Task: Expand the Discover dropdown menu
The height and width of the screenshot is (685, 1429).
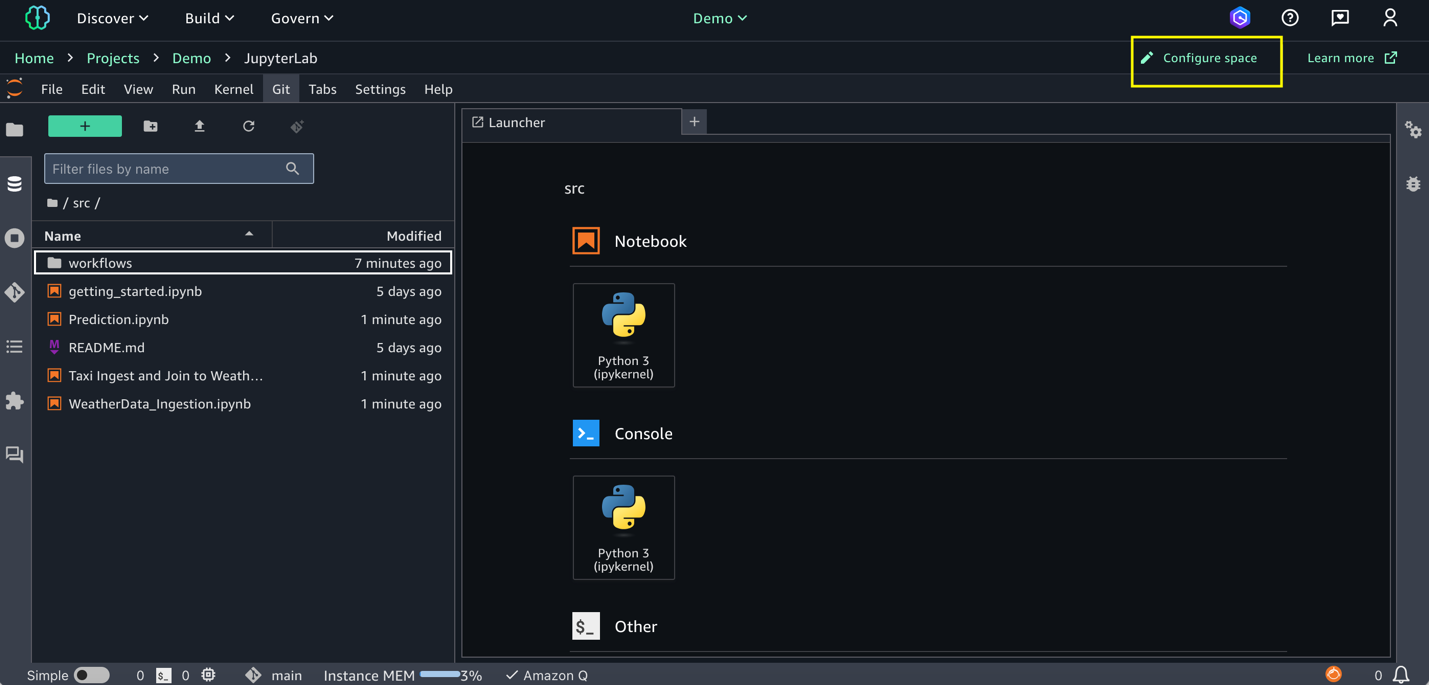Action: (x=112, y=18)
